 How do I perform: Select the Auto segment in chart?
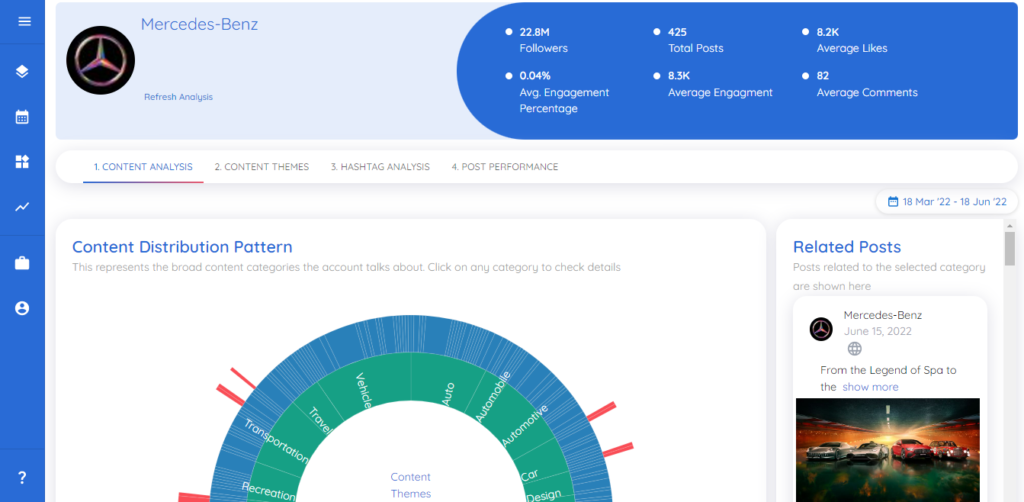[449, 394]
